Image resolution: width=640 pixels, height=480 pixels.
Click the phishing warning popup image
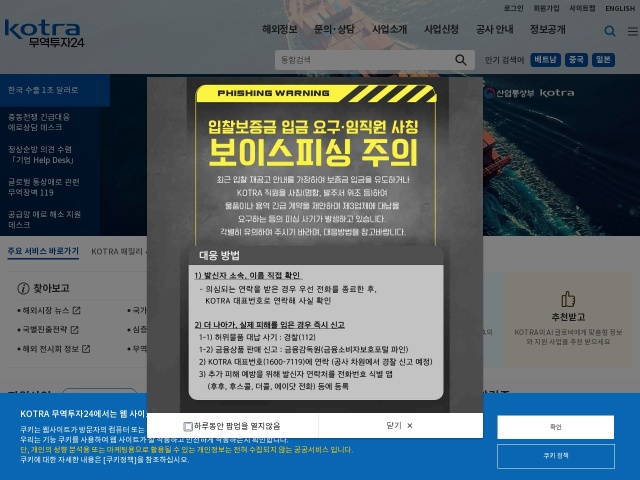(315, 245)
